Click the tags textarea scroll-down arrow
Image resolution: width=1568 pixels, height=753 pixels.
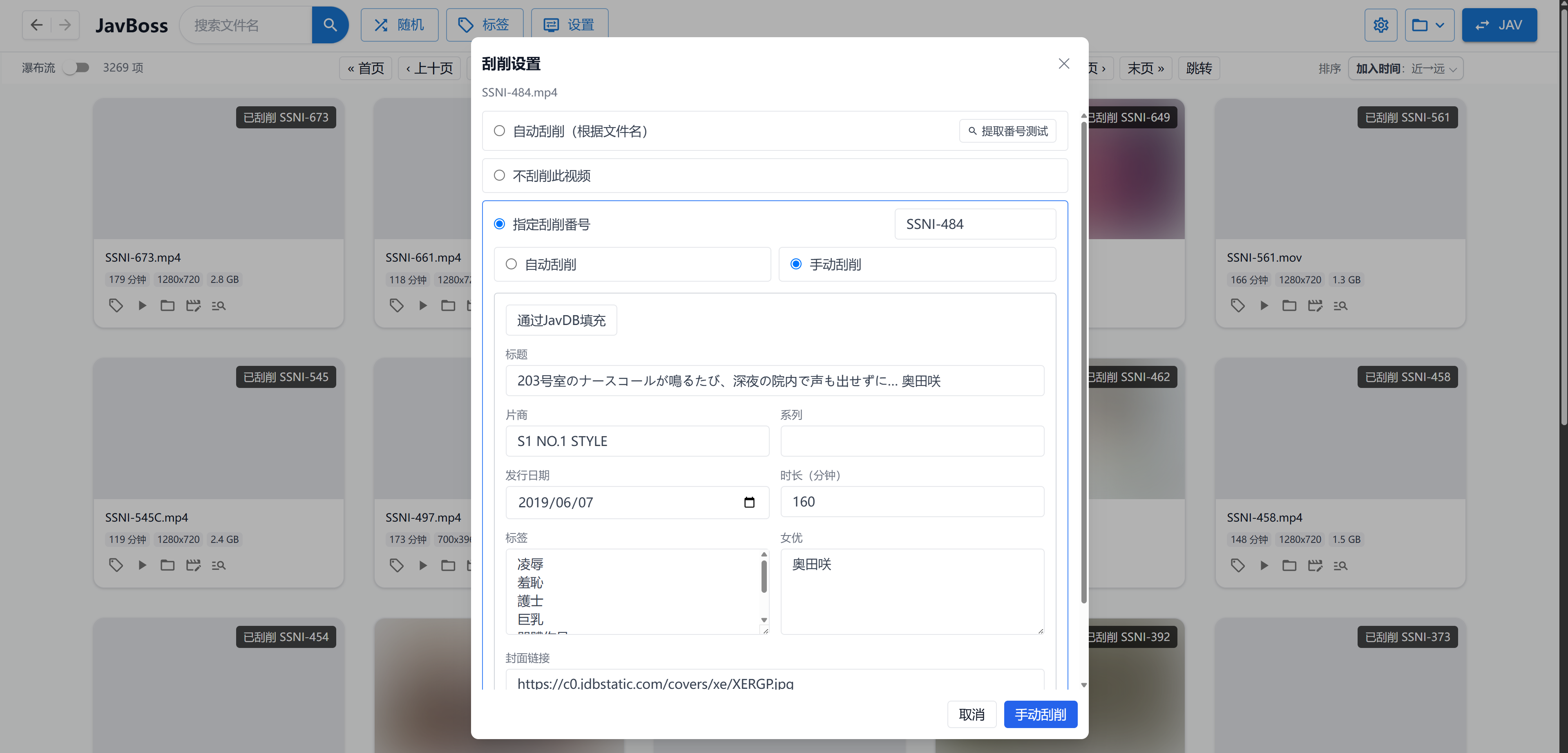764,620
